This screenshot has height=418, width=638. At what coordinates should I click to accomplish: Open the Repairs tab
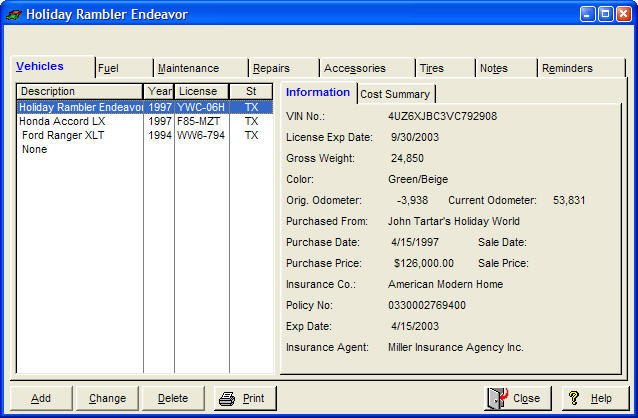[x=271, y=68]
